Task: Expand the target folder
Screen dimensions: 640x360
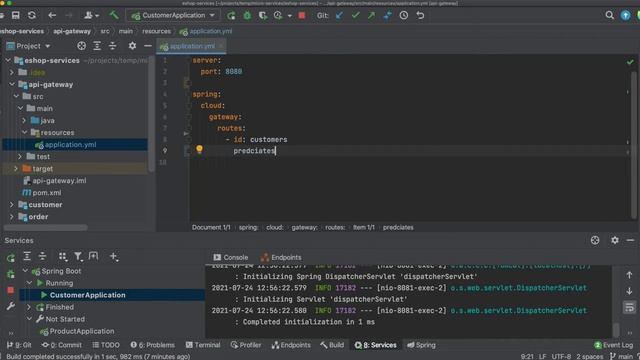Action: [x=16, y=169]
